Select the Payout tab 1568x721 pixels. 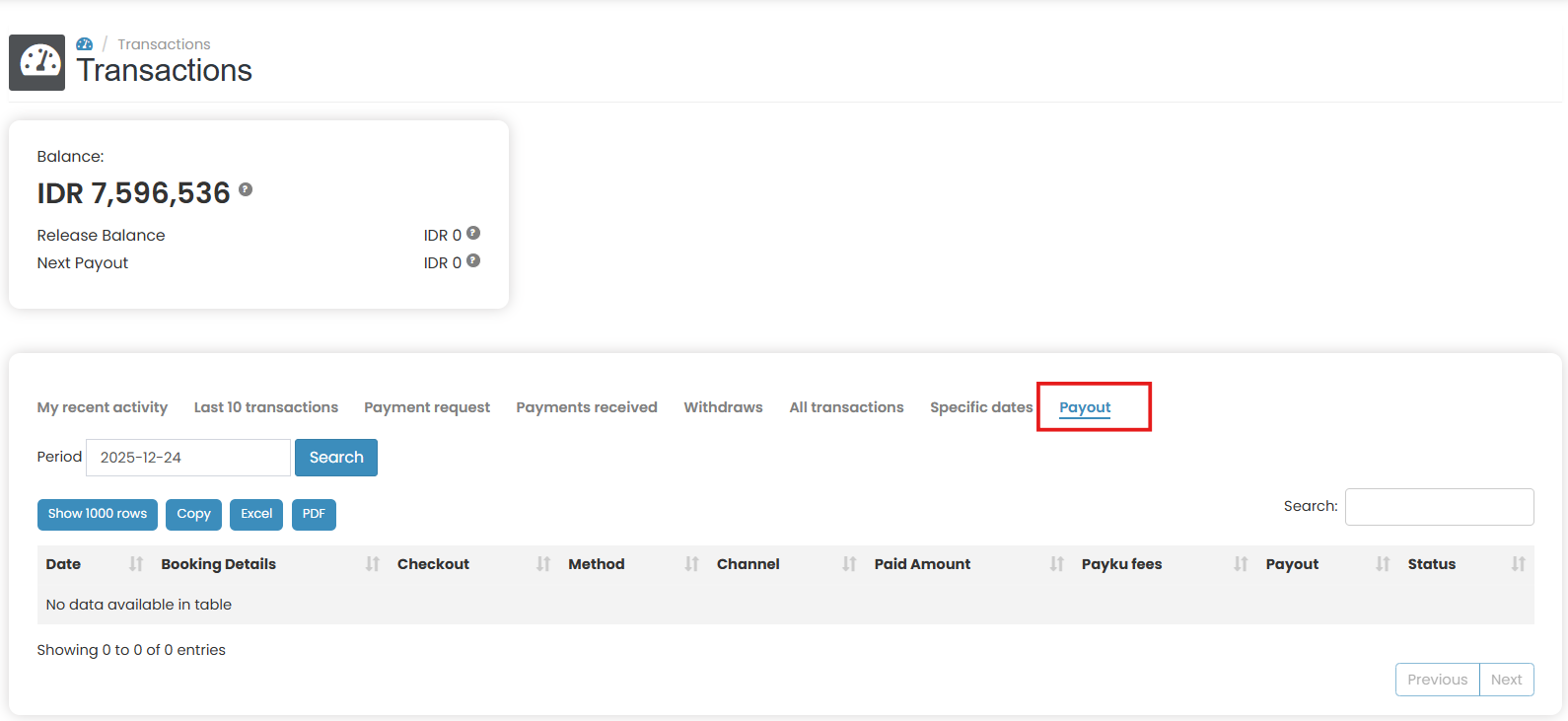(1085, 407)
